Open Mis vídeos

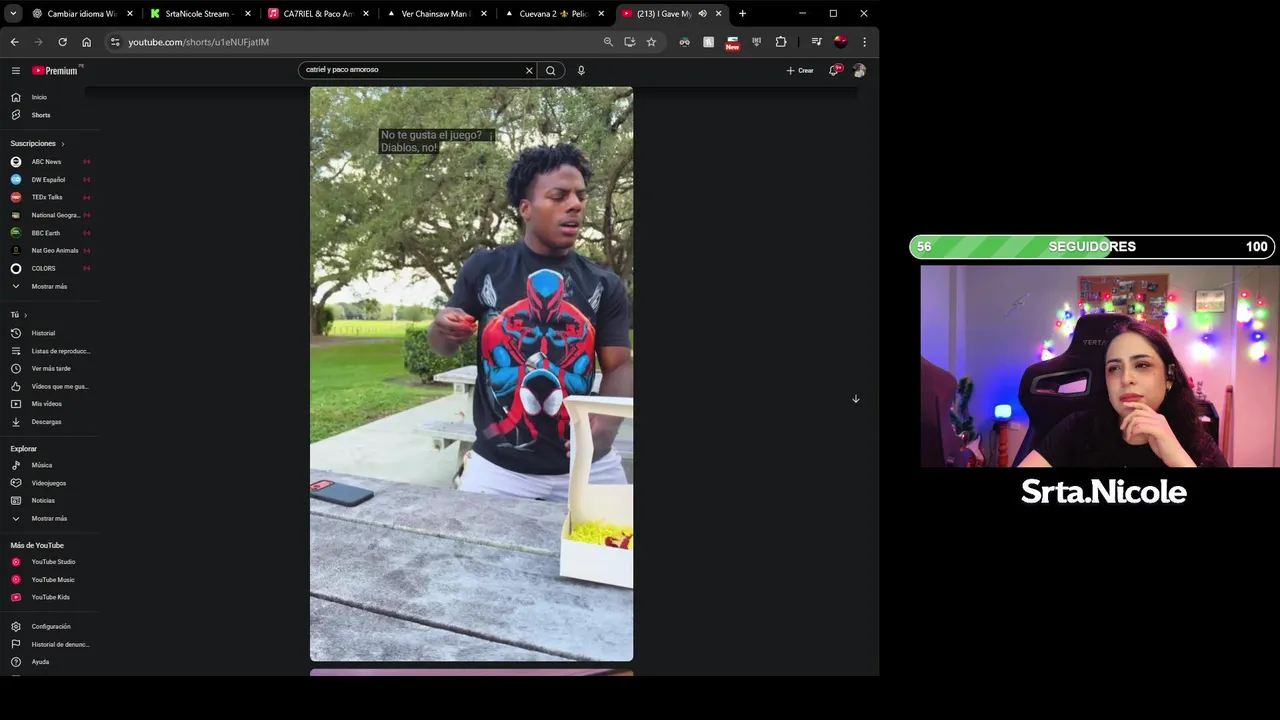(x=45, y=404)
